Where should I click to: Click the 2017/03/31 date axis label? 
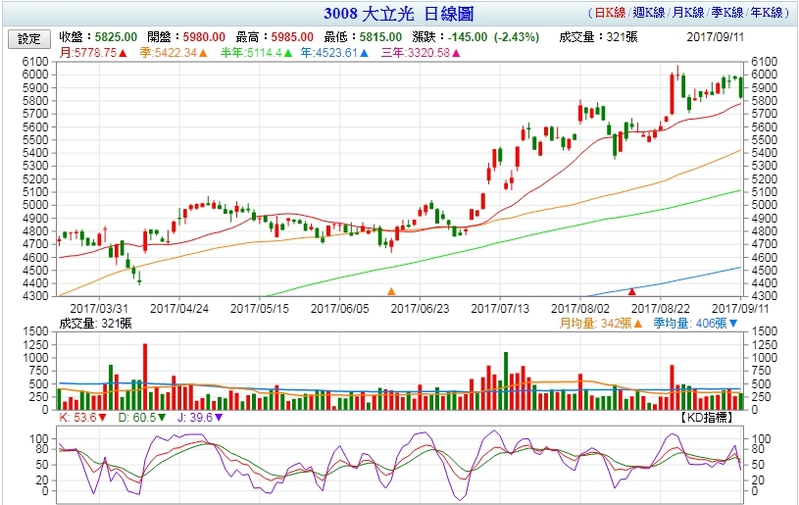(x=99, y=309)
